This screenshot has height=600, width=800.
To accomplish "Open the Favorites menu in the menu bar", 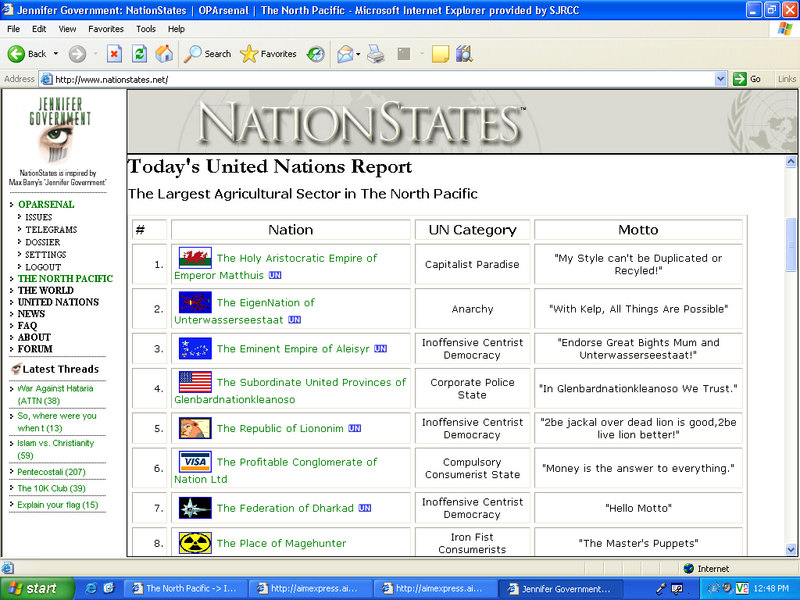I will coord(106,29).
